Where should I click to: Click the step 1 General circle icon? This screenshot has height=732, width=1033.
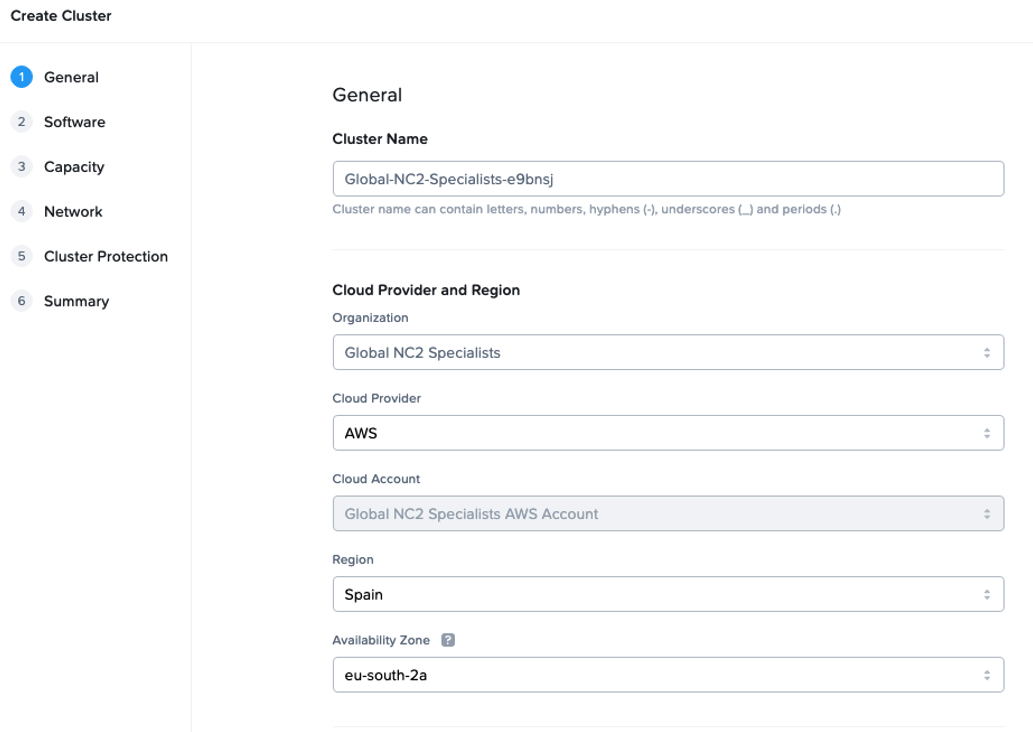[21, 77]
